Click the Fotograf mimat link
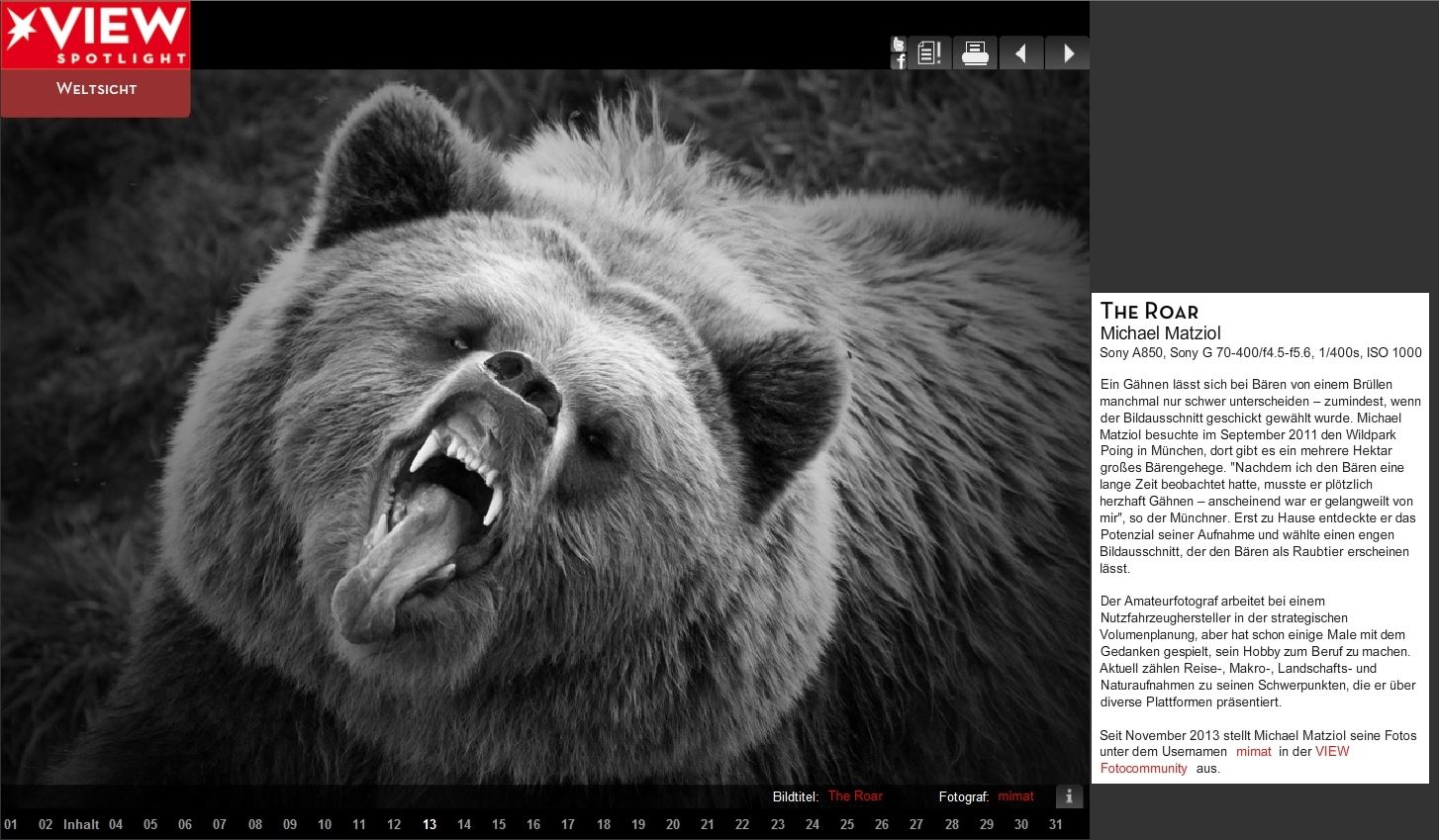The image size is (1439, 840). click(1015, 796)
